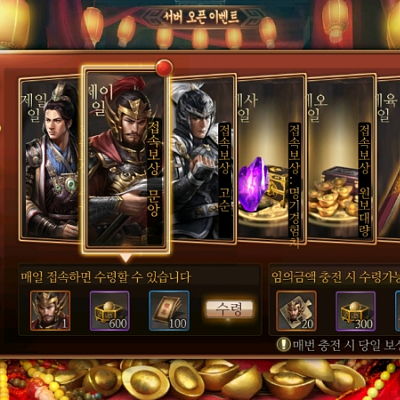Click the 서버 오픈 이벤트 title banner
The width and height of the screenshot is (400, 400).
201,17
